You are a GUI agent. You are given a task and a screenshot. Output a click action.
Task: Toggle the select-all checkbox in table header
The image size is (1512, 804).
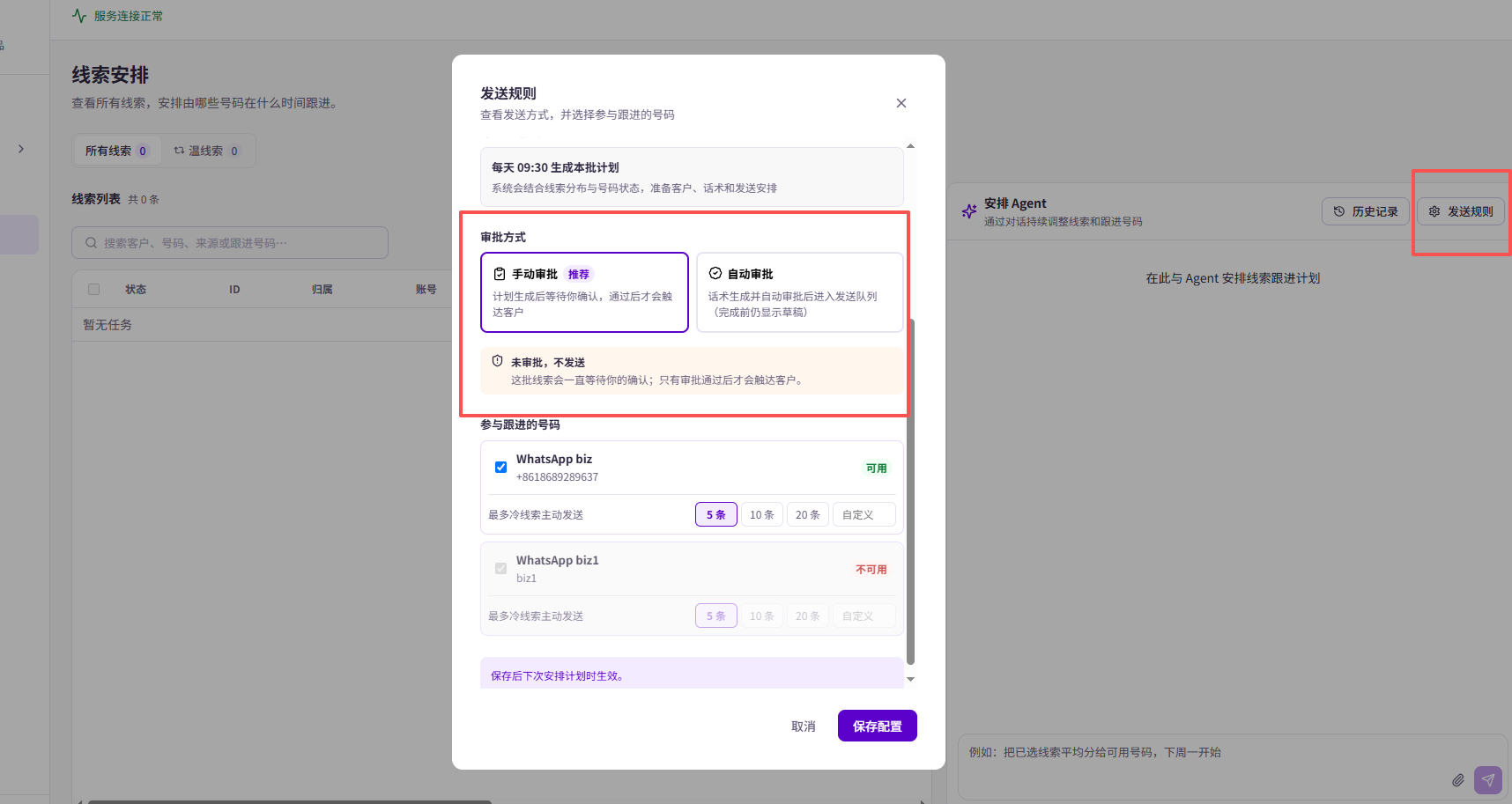(94, 289)
